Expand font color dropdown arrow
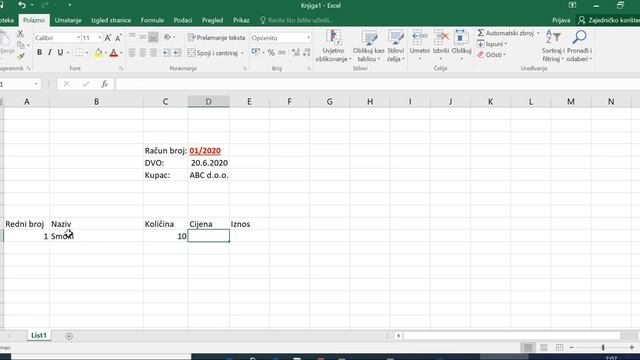Screen dimensions: 640x360 121,53
